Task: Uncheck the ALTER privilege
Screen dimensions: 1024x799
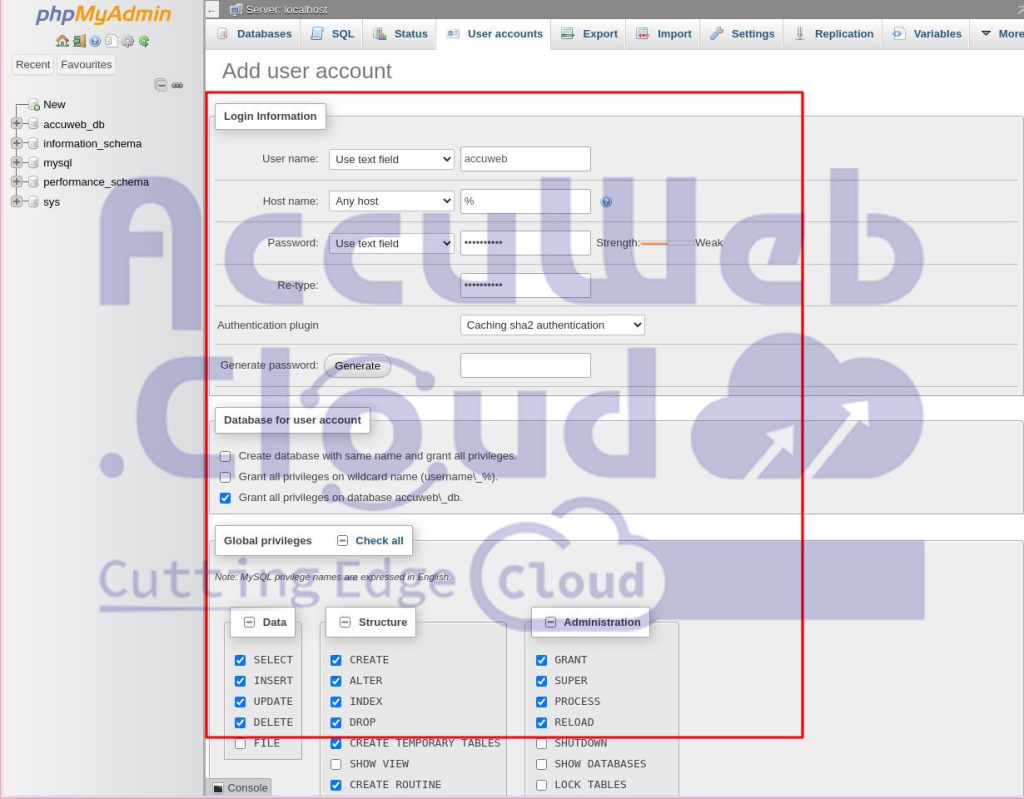Action: (336, 681)
